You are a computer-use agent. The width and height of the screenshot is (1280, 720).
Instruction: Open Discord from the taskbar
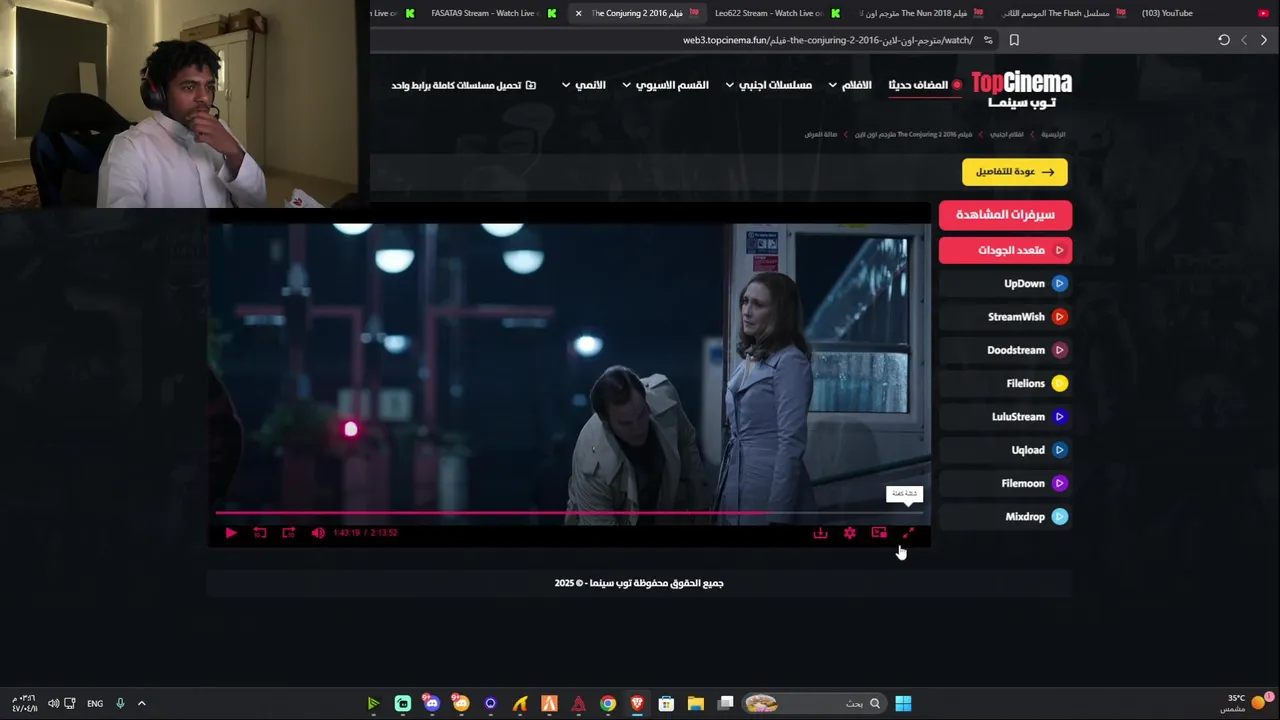[x=432, y=703]
